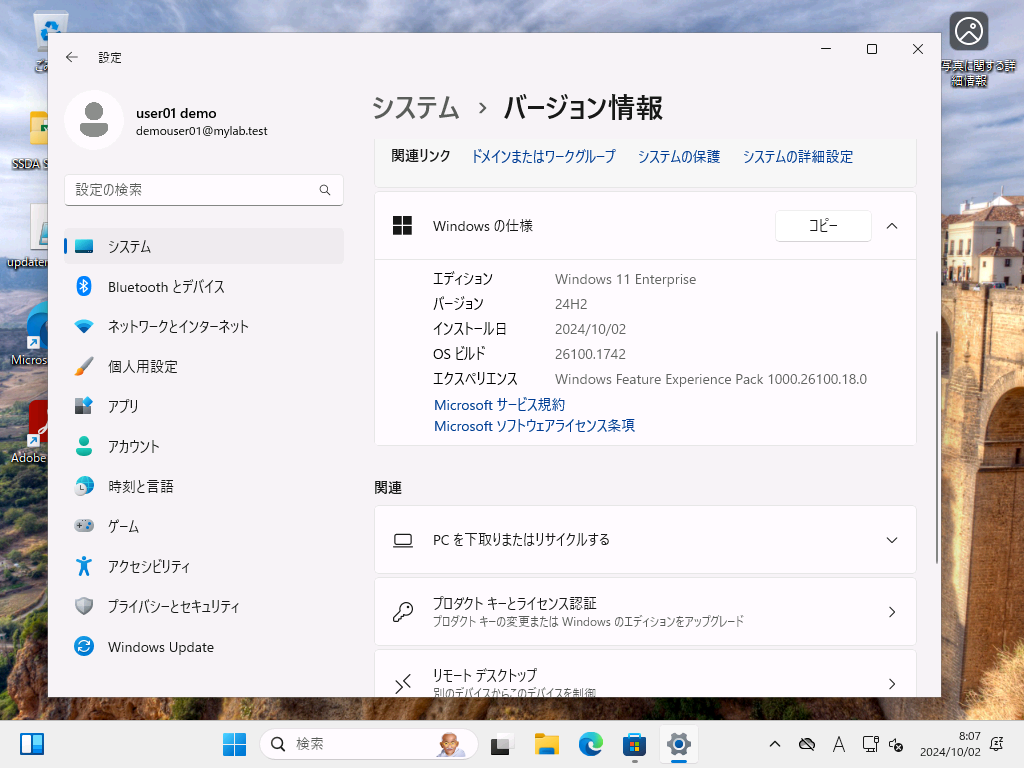Click search magnifier icon in settings search
This screenshot has height=768, width=1024.
(x=325, y=190)
